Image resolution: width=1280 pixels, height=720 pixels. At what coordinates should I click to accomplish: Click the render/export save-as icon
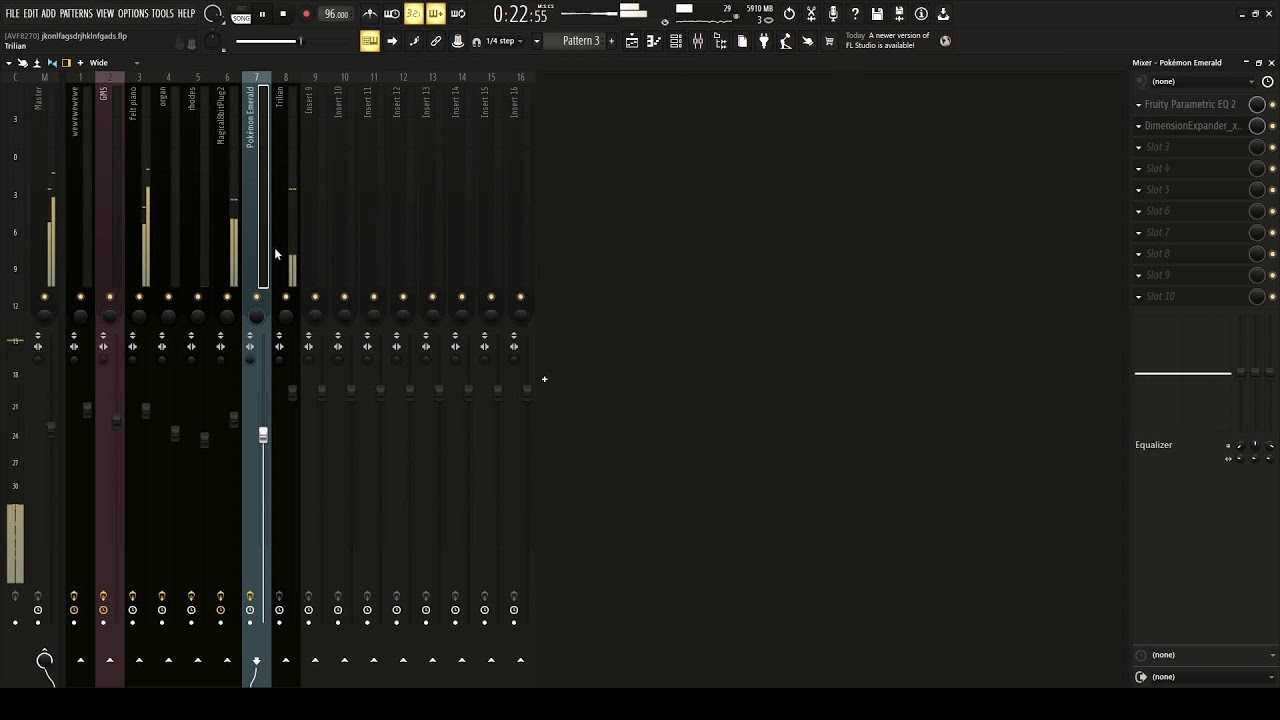[899, 14]
